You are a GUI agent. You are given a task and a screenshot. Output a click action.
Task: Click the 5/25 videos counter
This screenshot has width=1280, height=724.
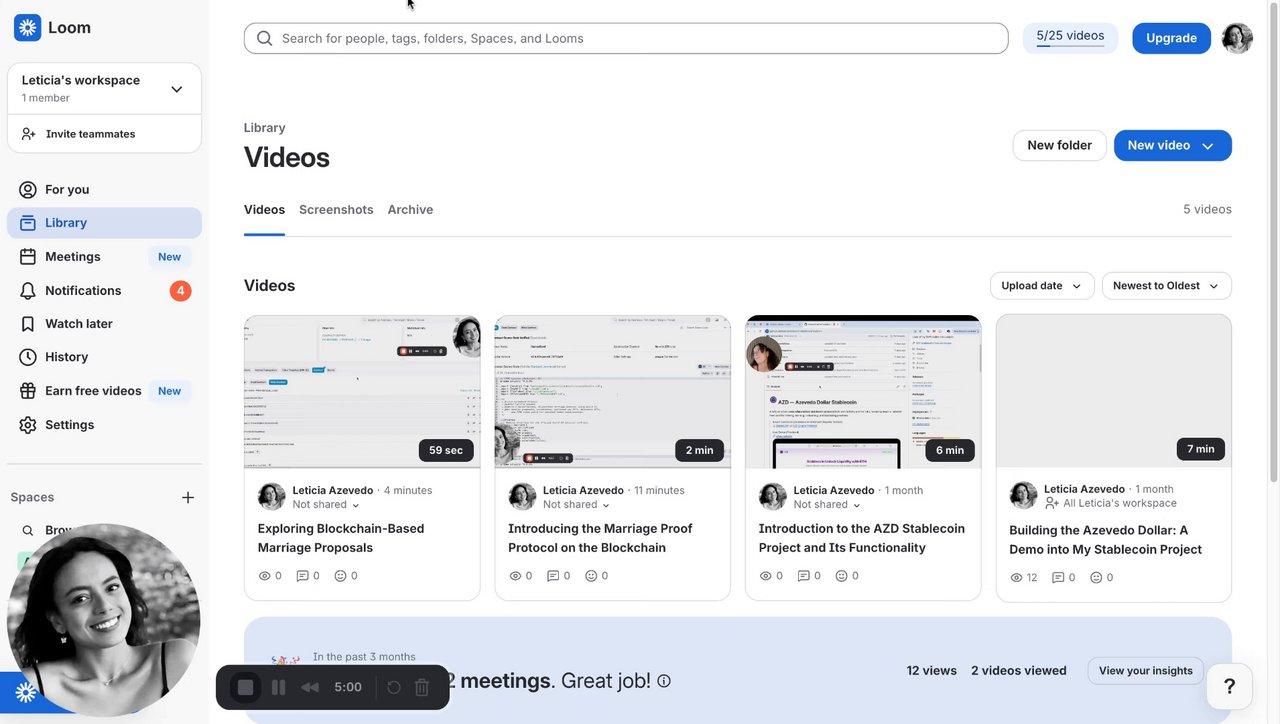coord(1070,38)
